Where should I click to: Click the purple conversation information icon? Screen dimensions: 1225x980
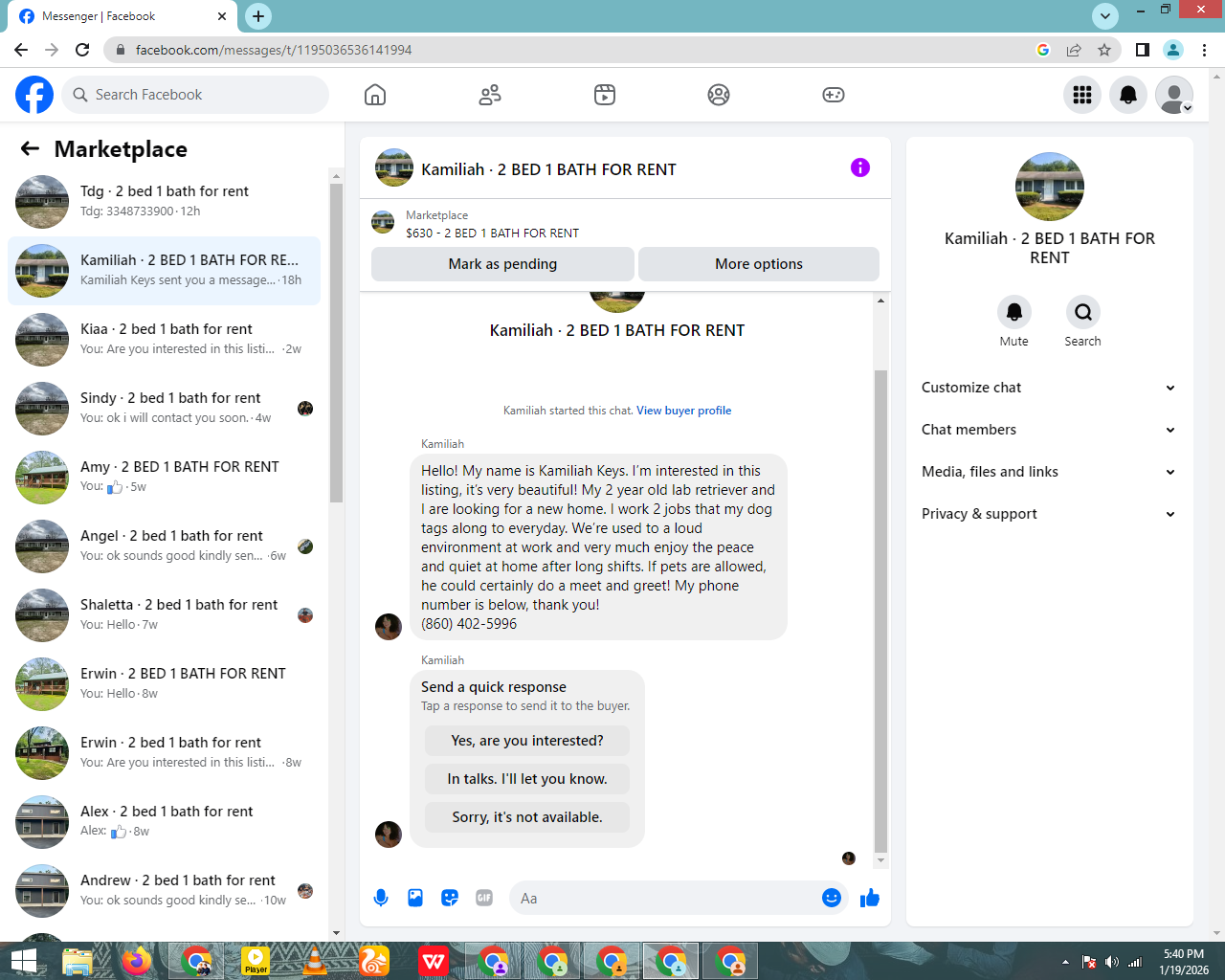click(x=860, y=168)
